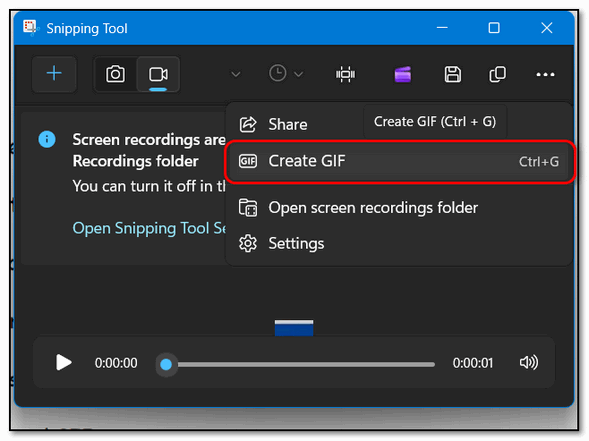Click the Copy icon in toolbar
This screenshot has height=441, width=589.
pos(497,74)
